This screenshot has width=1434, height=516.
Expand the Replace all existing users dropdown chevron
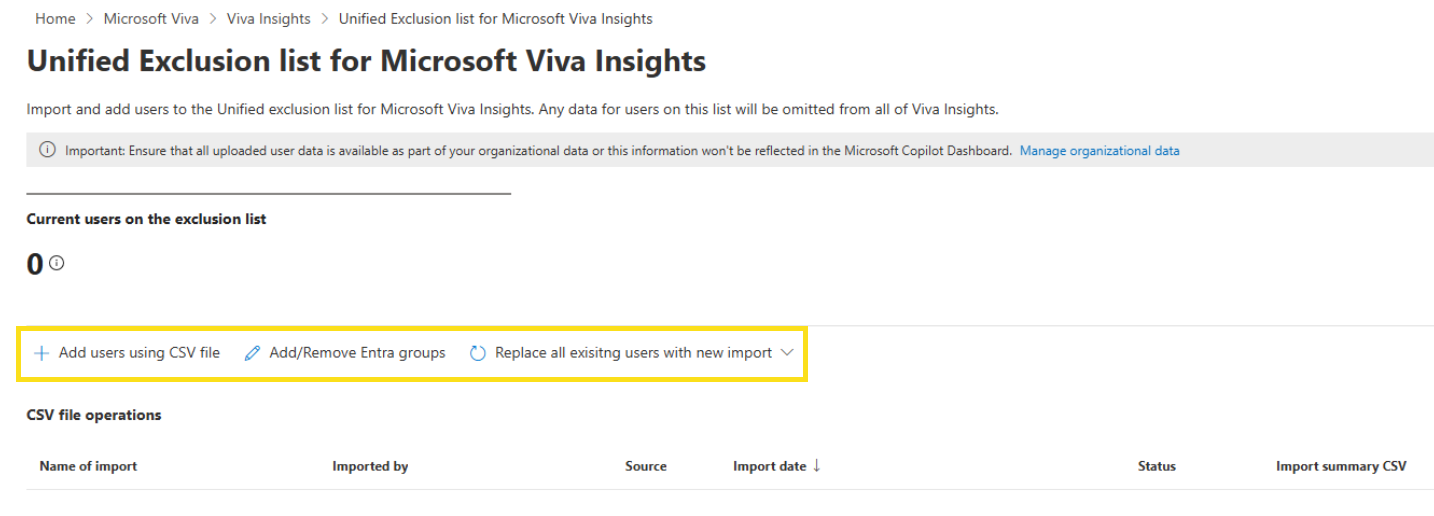(x=786, y=353)
